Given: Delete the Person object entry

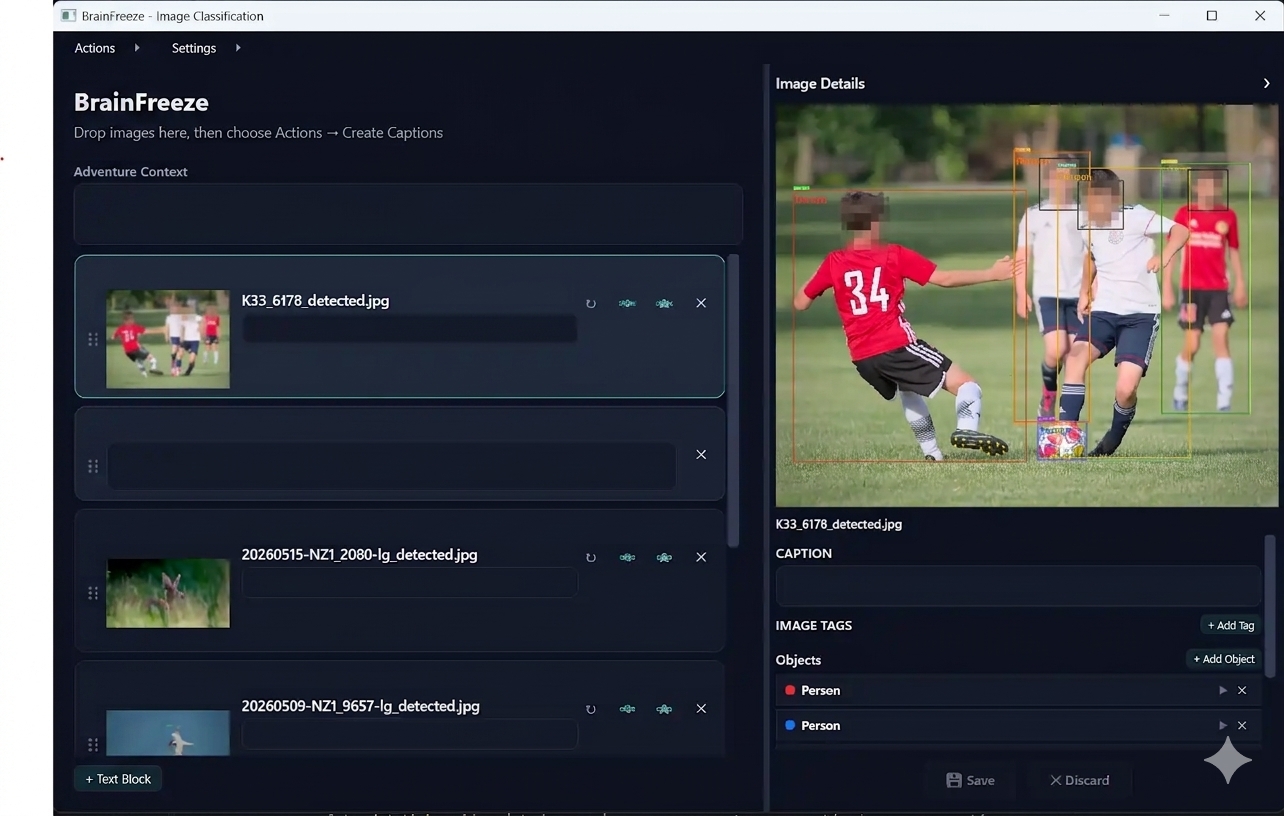Looking at the screenshot, I should click(x=1242, y=725).
